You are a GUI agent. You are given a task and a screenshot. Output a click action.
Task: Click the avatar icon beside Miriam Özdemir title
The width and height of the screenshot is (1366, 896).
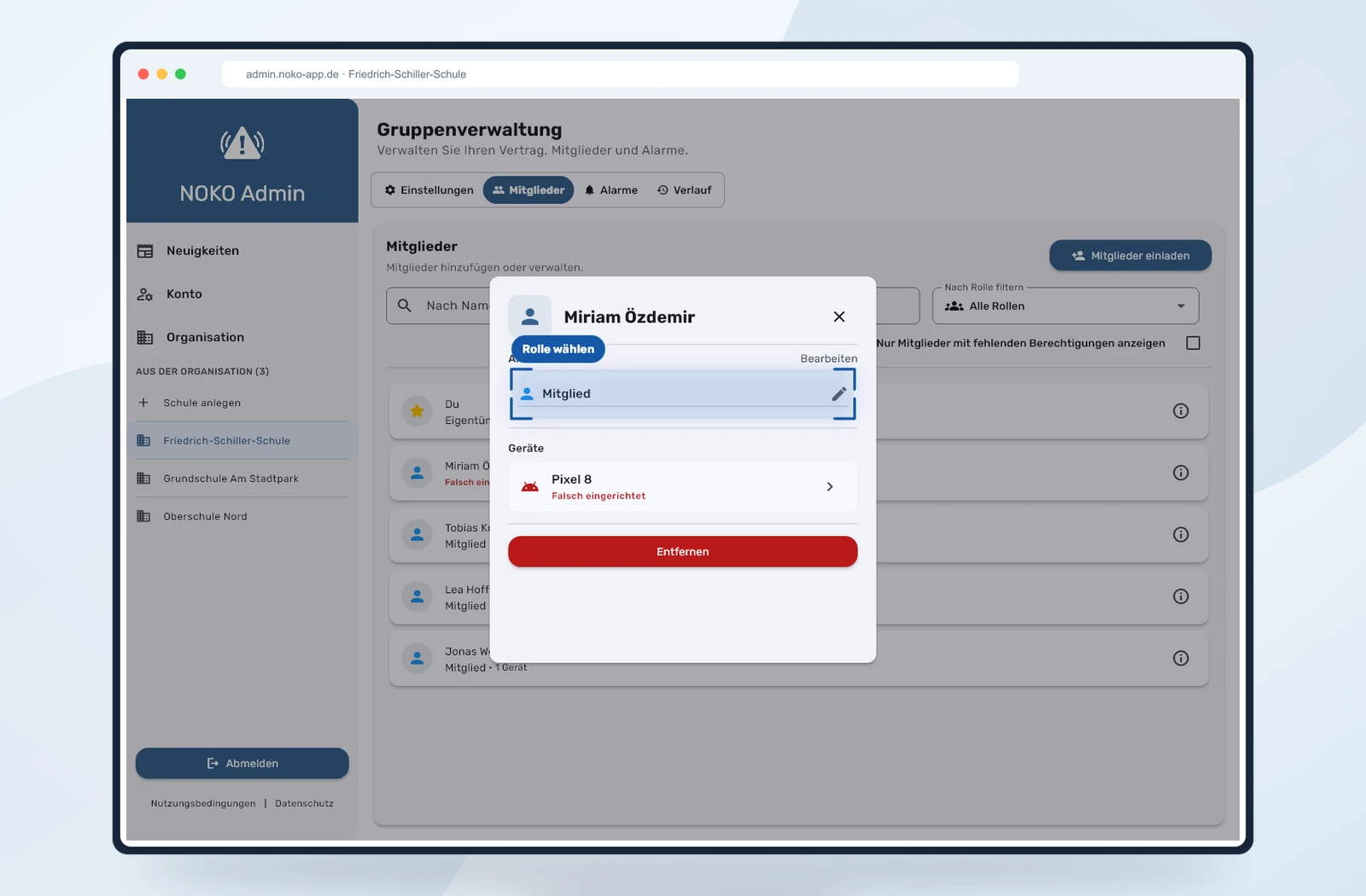tap(530, 317)
